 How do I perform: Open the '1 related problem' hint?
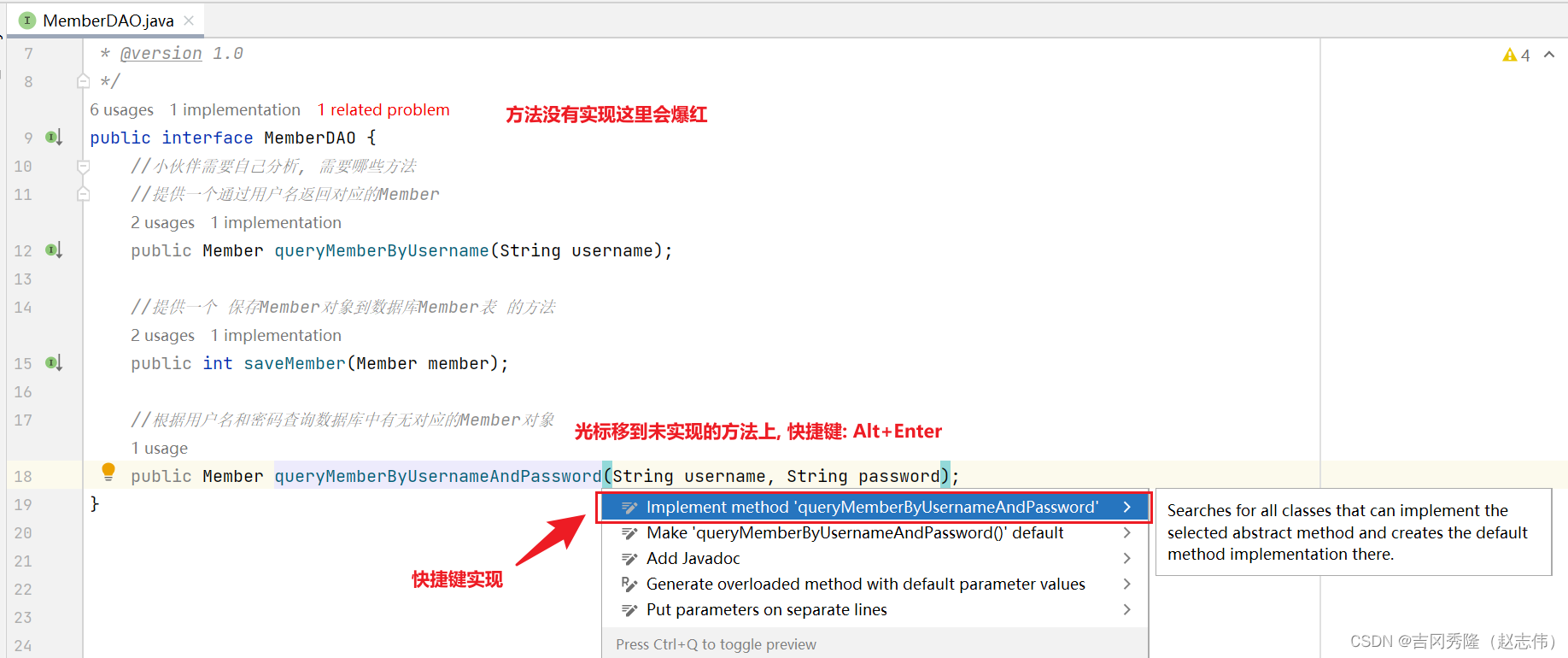[x=383, y=109]
